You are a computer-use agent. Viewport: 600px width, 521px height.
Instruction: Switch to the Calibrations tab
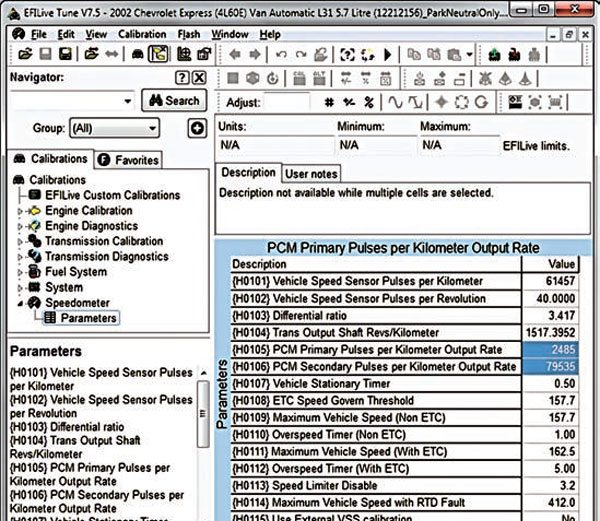coord(51,159)
